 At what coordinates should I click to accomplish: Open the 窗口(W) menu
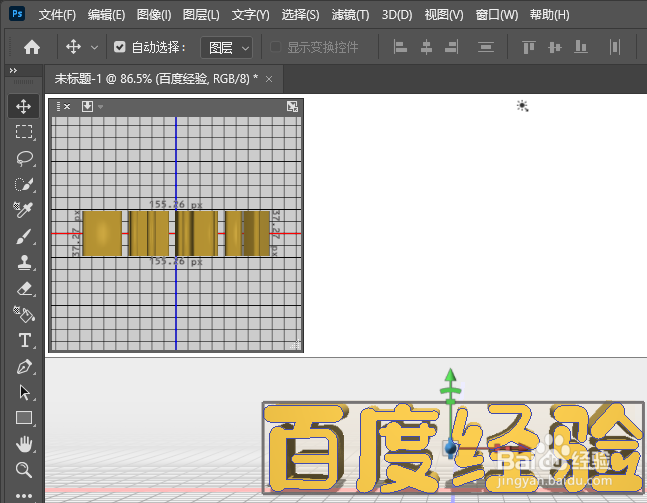[x=496, y=15]
